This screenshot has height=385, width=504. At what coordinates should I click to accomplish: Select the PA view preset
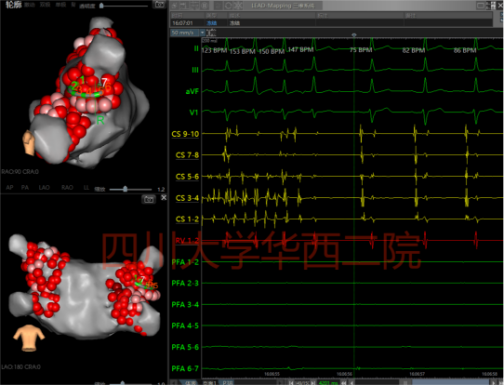click(25, 188)
